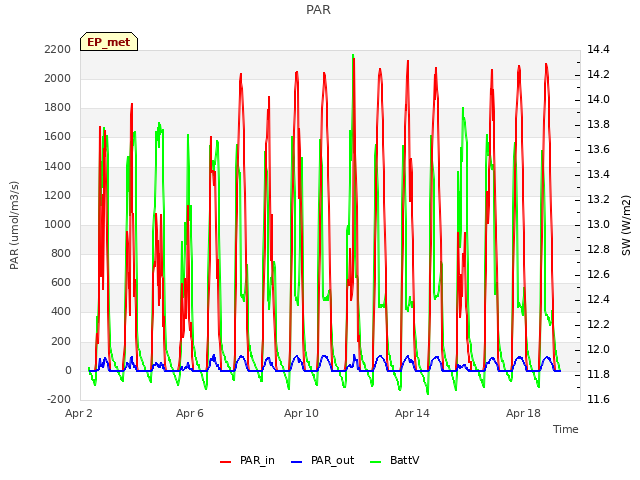Click the 2000 left axis tick label
The image size is (640, 480).
58,79
